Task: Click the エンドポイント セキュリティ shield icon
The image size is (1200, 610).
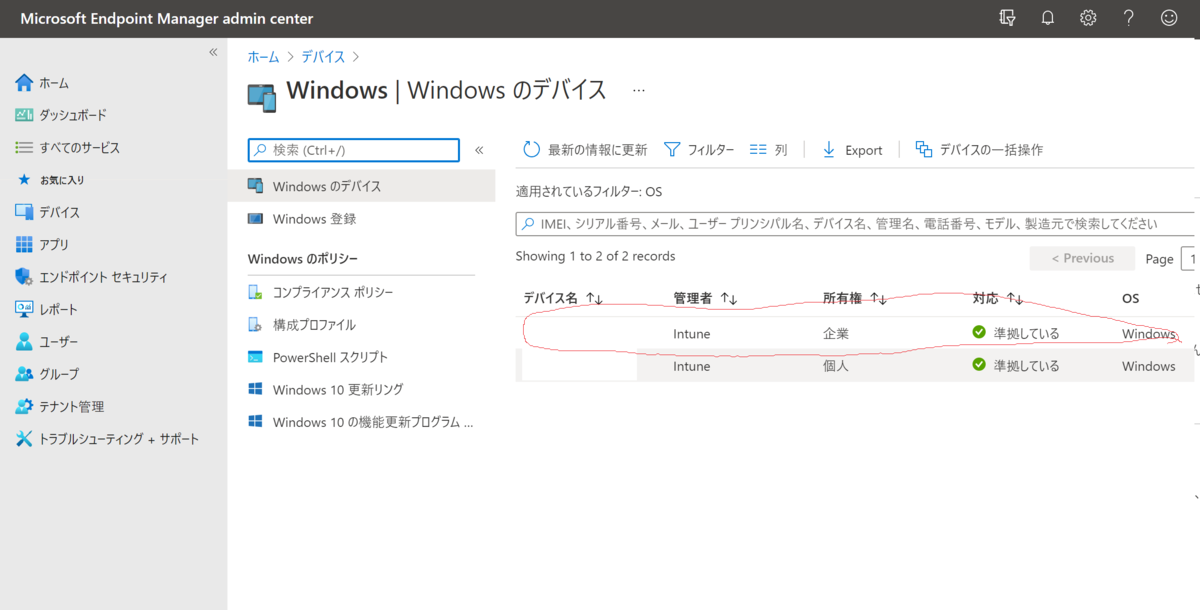Action: tap(24, 277)
